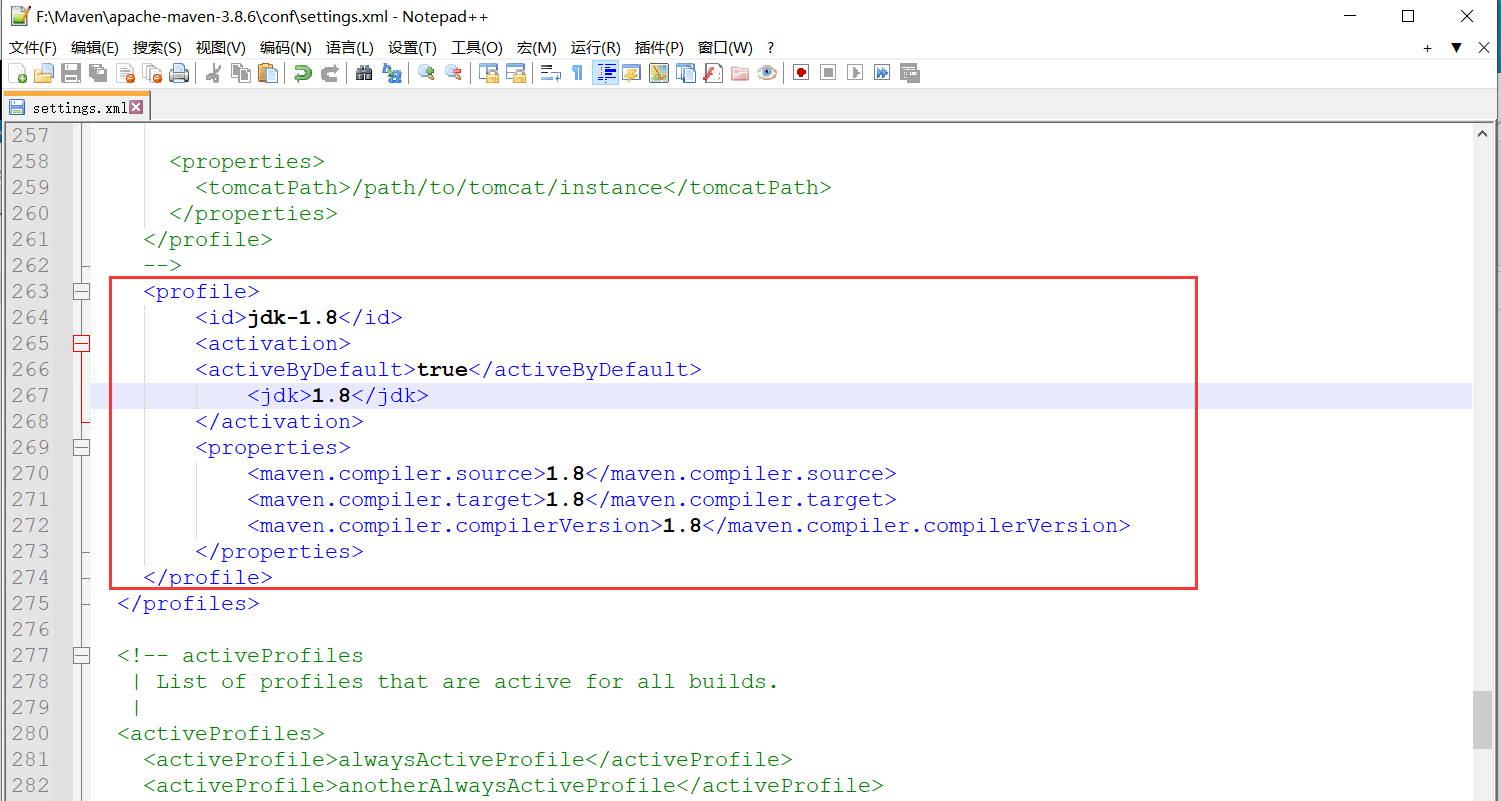Click the plus button in the menu bar
The width and height of the screenshot is (1501, 801).
tap(1428, 48)
